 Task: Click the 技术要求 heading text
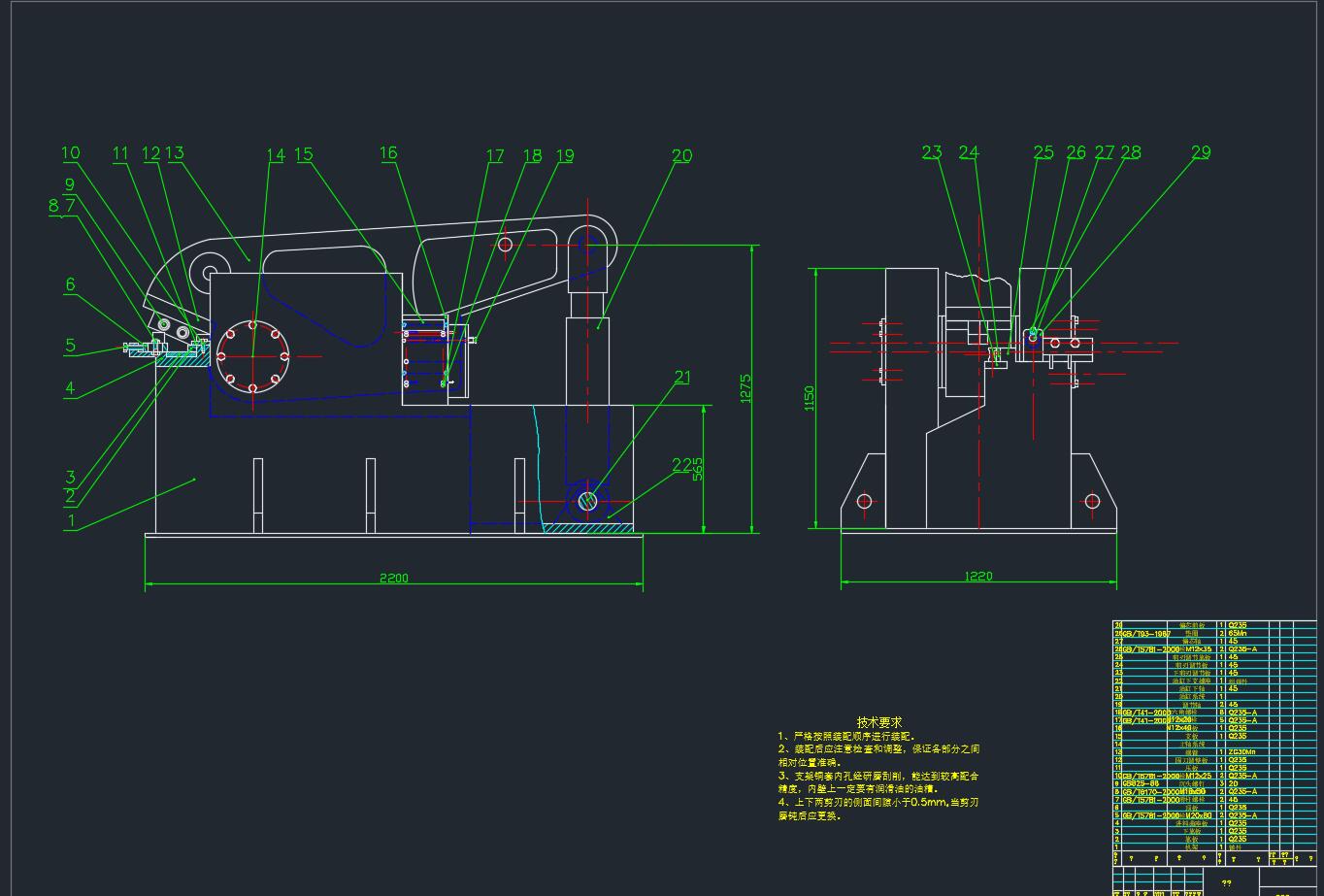pos(879,722)
